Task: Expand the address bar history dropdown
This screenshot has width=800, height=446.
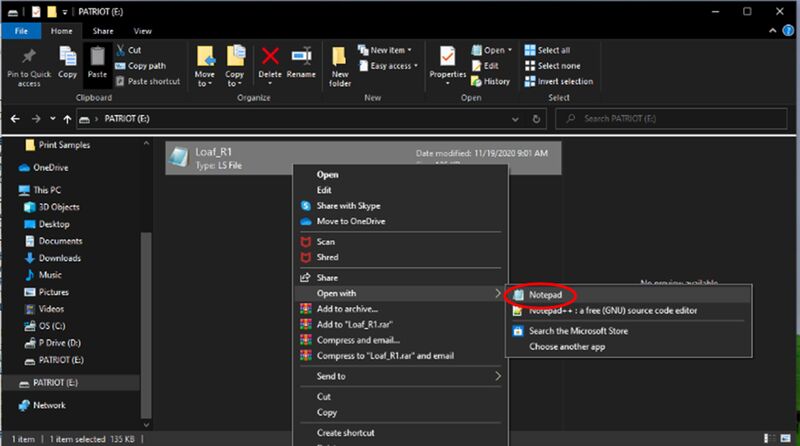Action: coord(515,119)
